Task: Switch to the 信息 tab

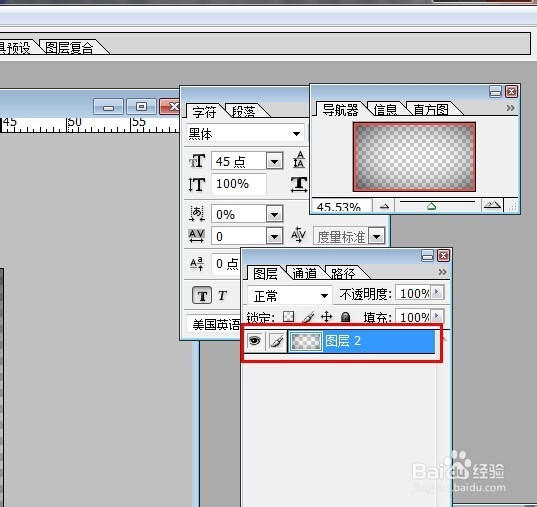Action: (x=385, y=110)
